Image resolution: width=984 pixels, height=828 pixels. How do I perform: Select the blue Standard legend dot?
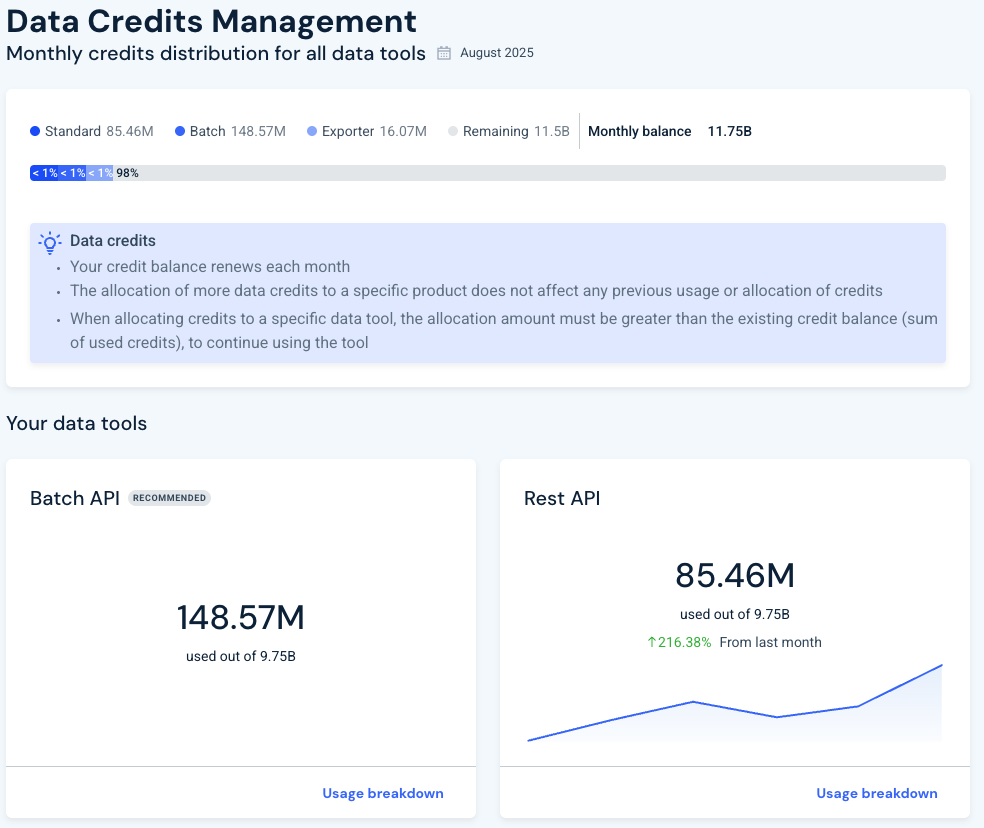36,131
